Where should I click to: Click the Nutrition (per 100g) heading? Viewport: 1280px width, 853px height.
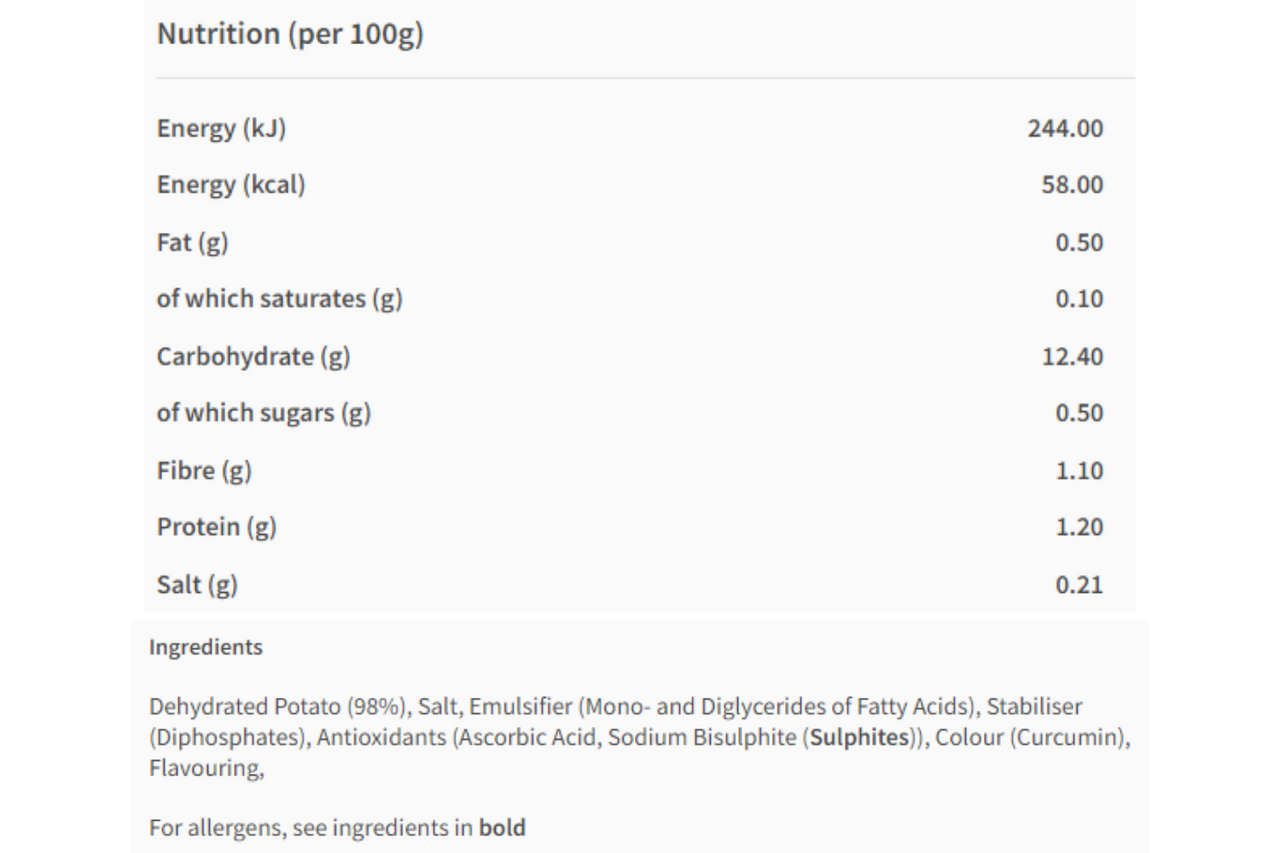pyautogui.click(x=290, y=34)
